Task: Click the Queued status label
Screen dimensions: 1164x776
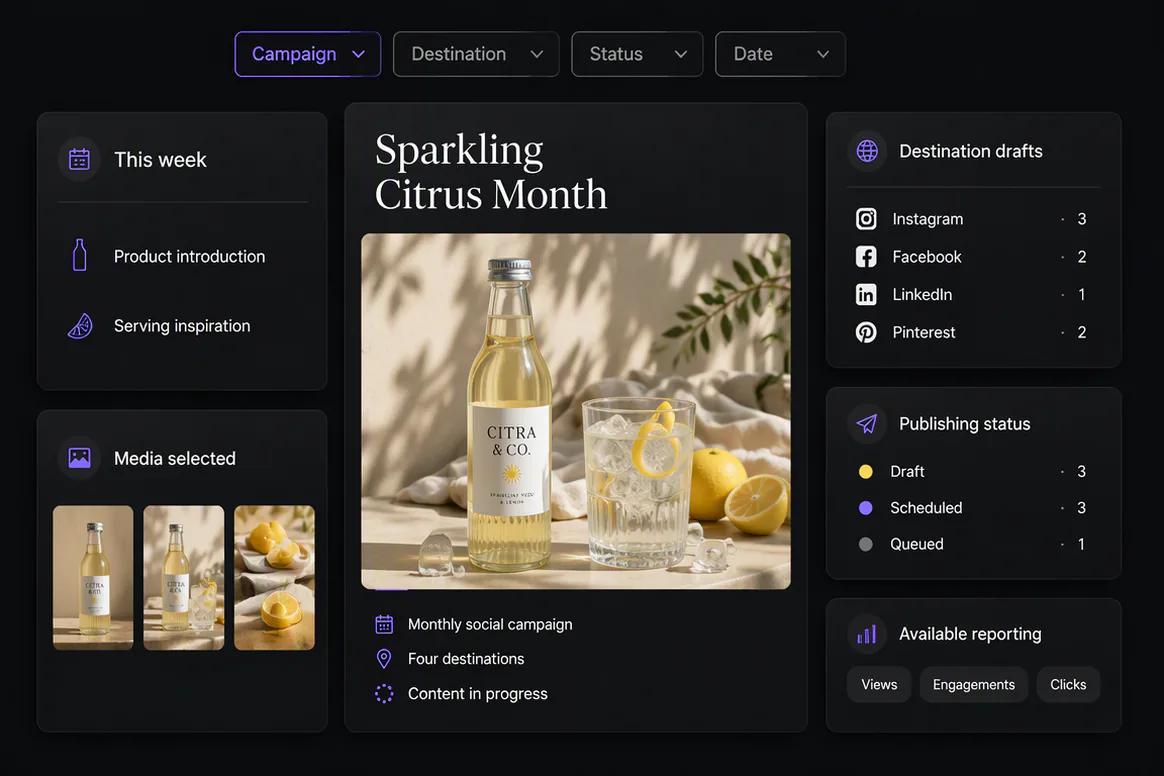Action: click(x=917, y=544)
